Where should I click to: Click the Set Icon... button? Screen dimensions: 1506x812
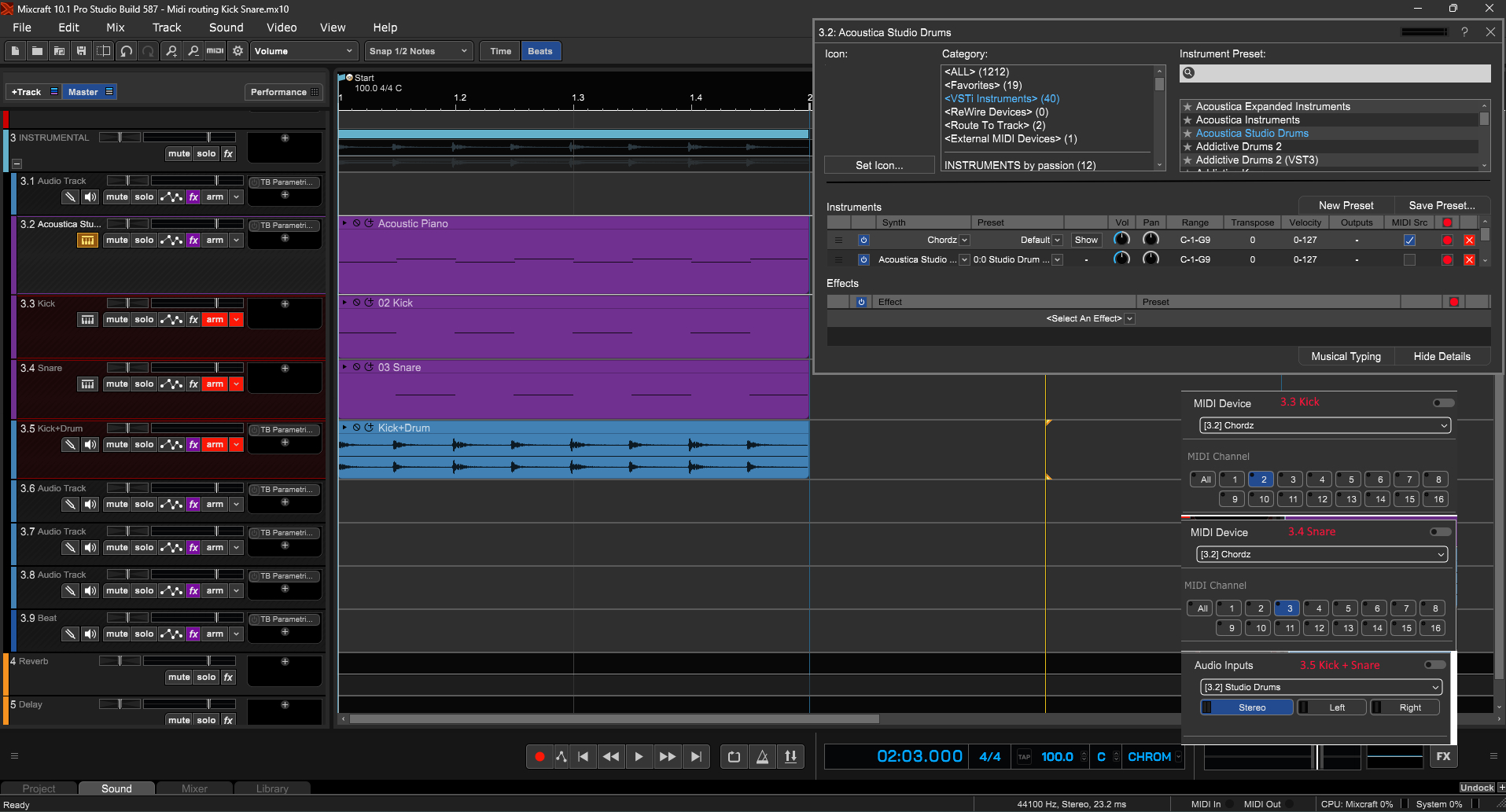click(879, 165)
